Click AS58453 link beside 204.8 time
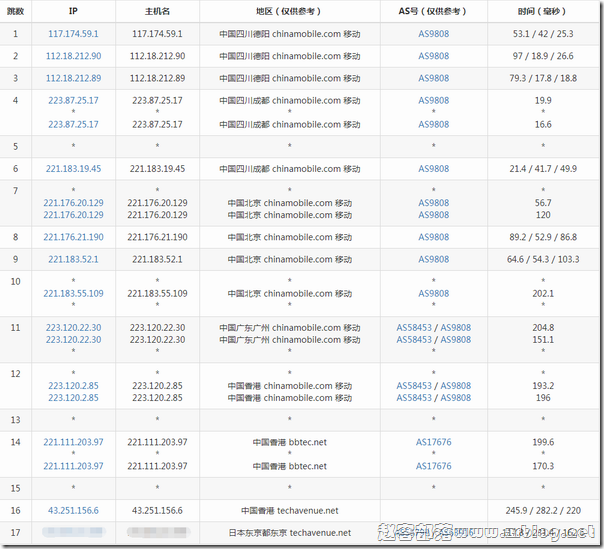The height and width of the screenshot is (549, 604). 414,328
